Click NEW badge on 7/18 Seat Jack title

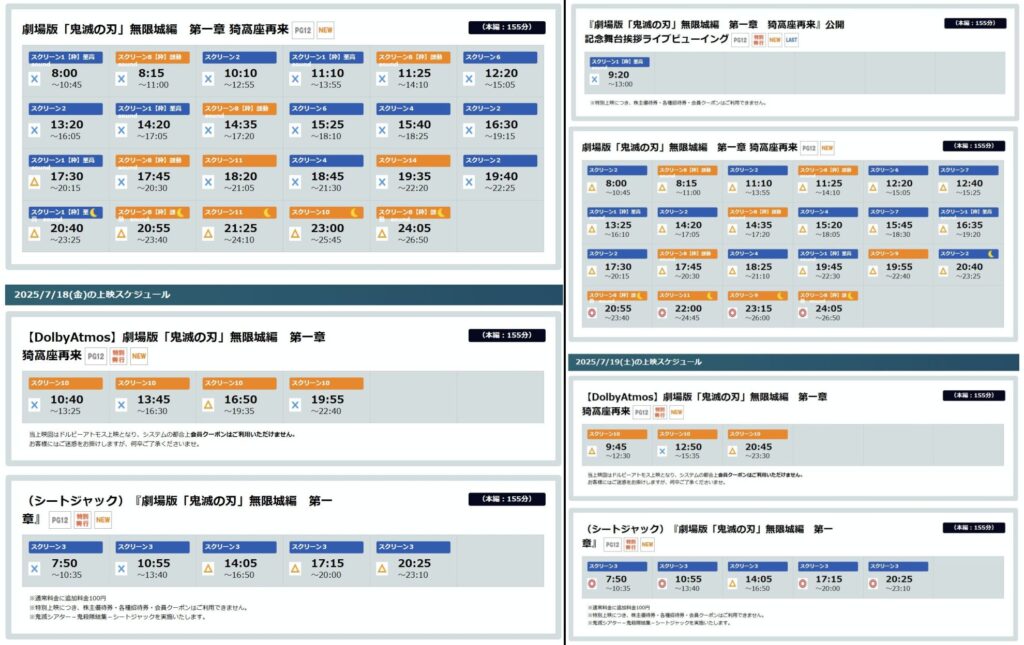click(103, 520)
